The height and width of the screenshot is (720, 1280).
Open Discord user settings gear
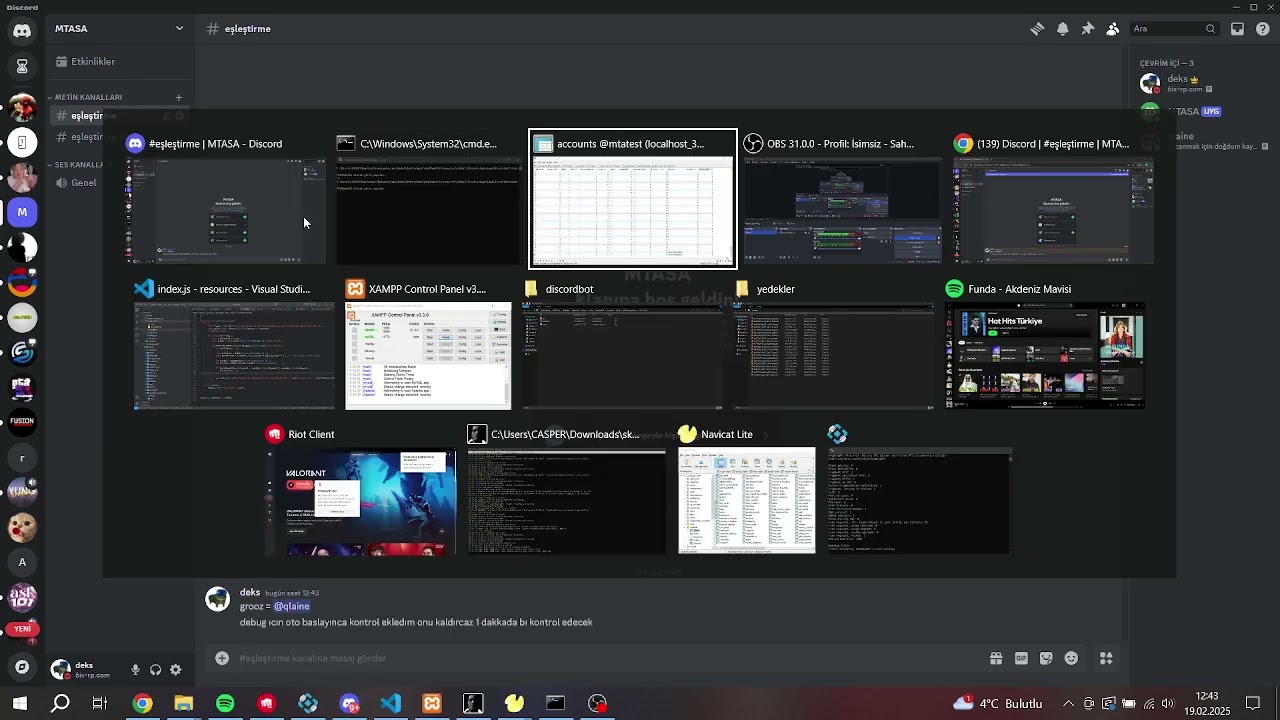[175, 670]
